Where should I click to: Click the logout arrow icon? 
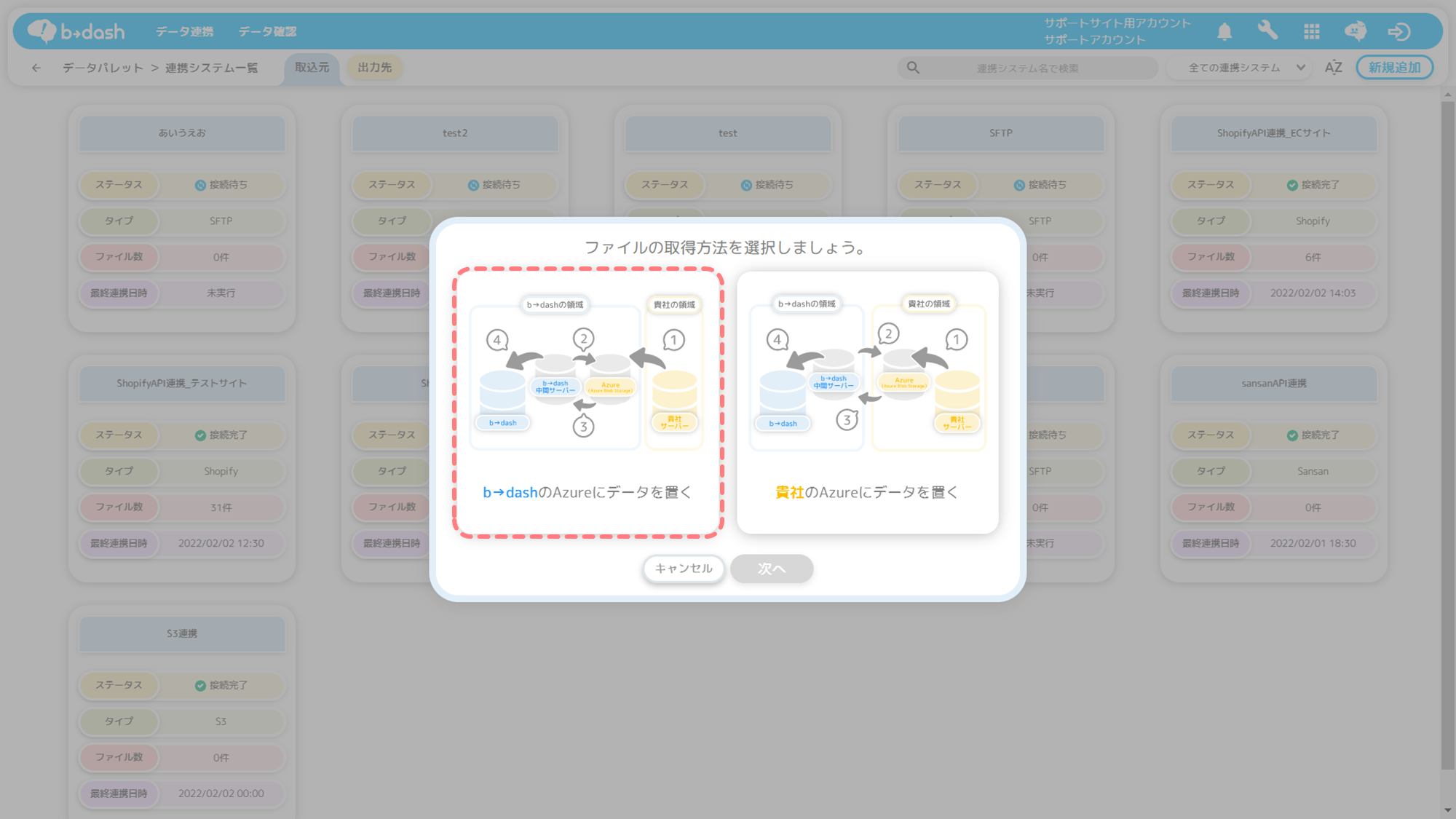click(x=1399, y=31)
